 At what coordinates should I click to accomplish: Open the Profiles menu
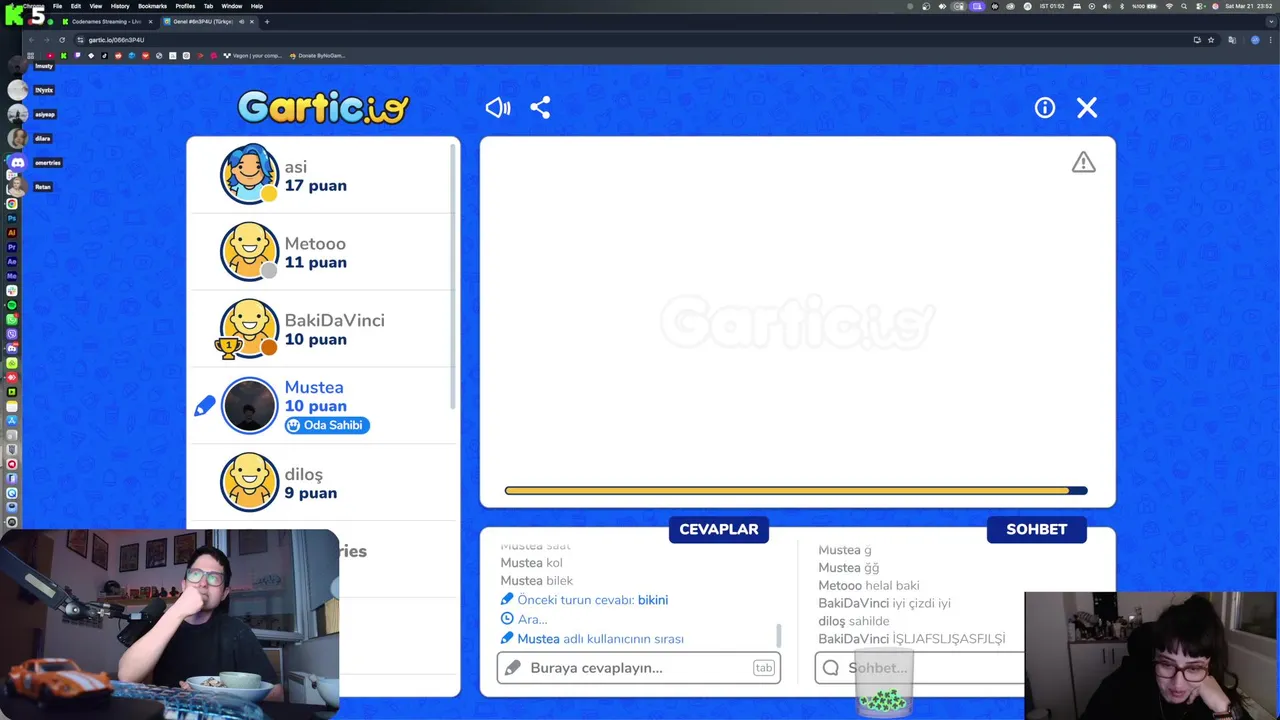tap(185, 6)
